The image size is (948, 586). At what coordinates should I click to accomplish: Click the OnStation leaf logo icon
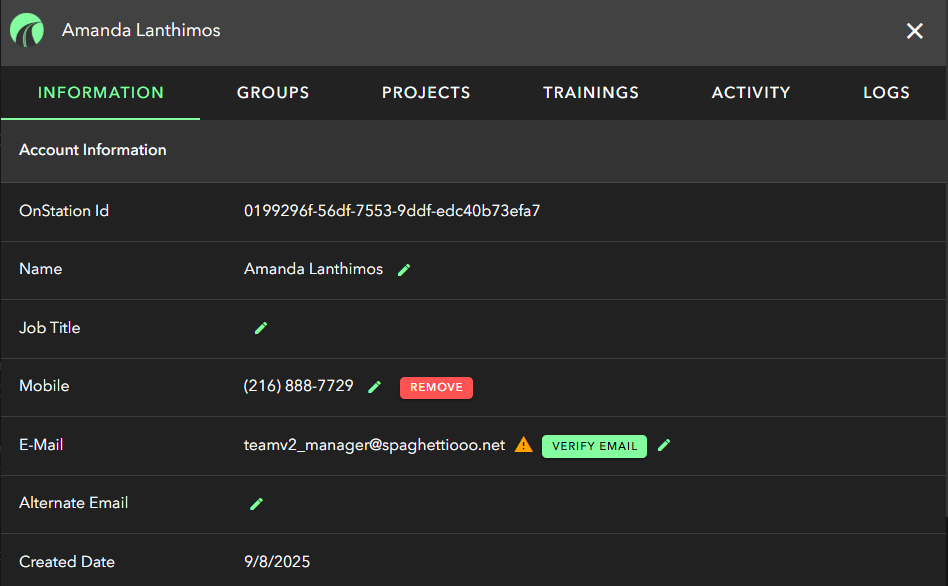tap(27, 31)
